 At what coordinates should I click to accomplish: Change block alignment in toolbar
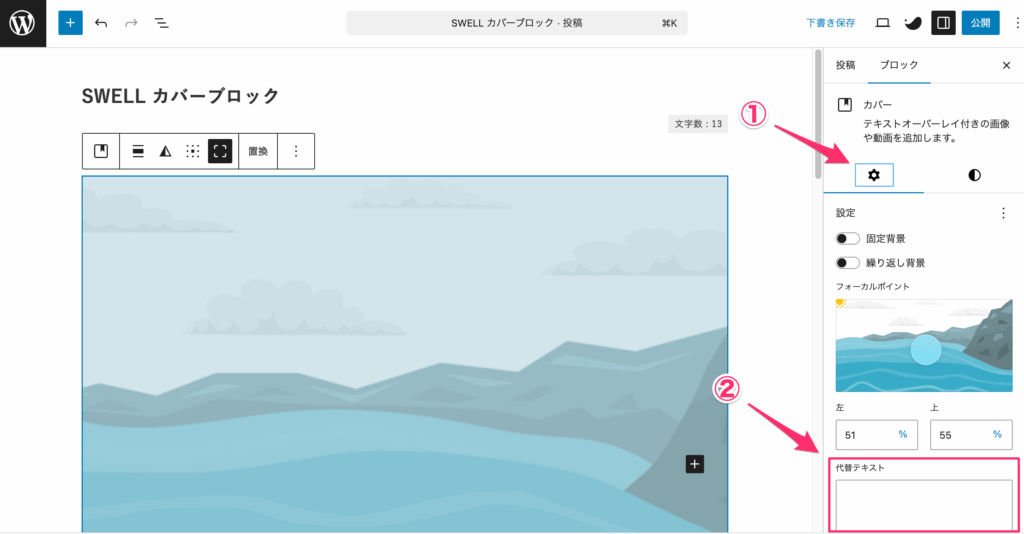[x=138, y=151]
